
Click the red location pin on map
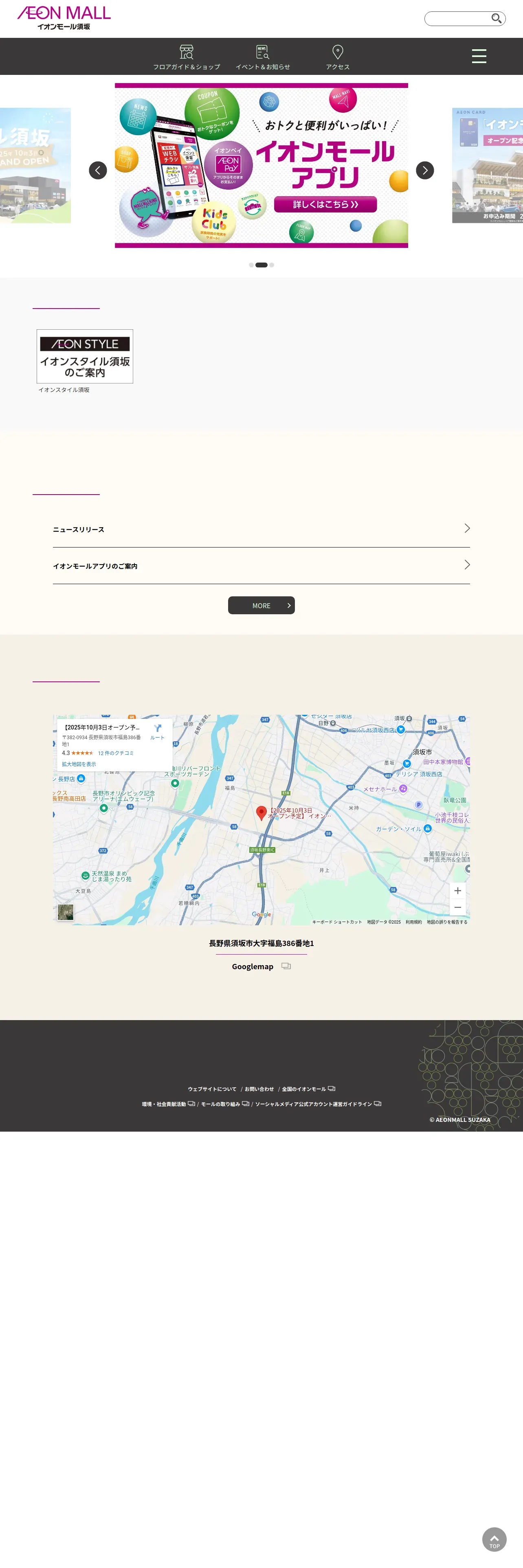pos(261,812)
